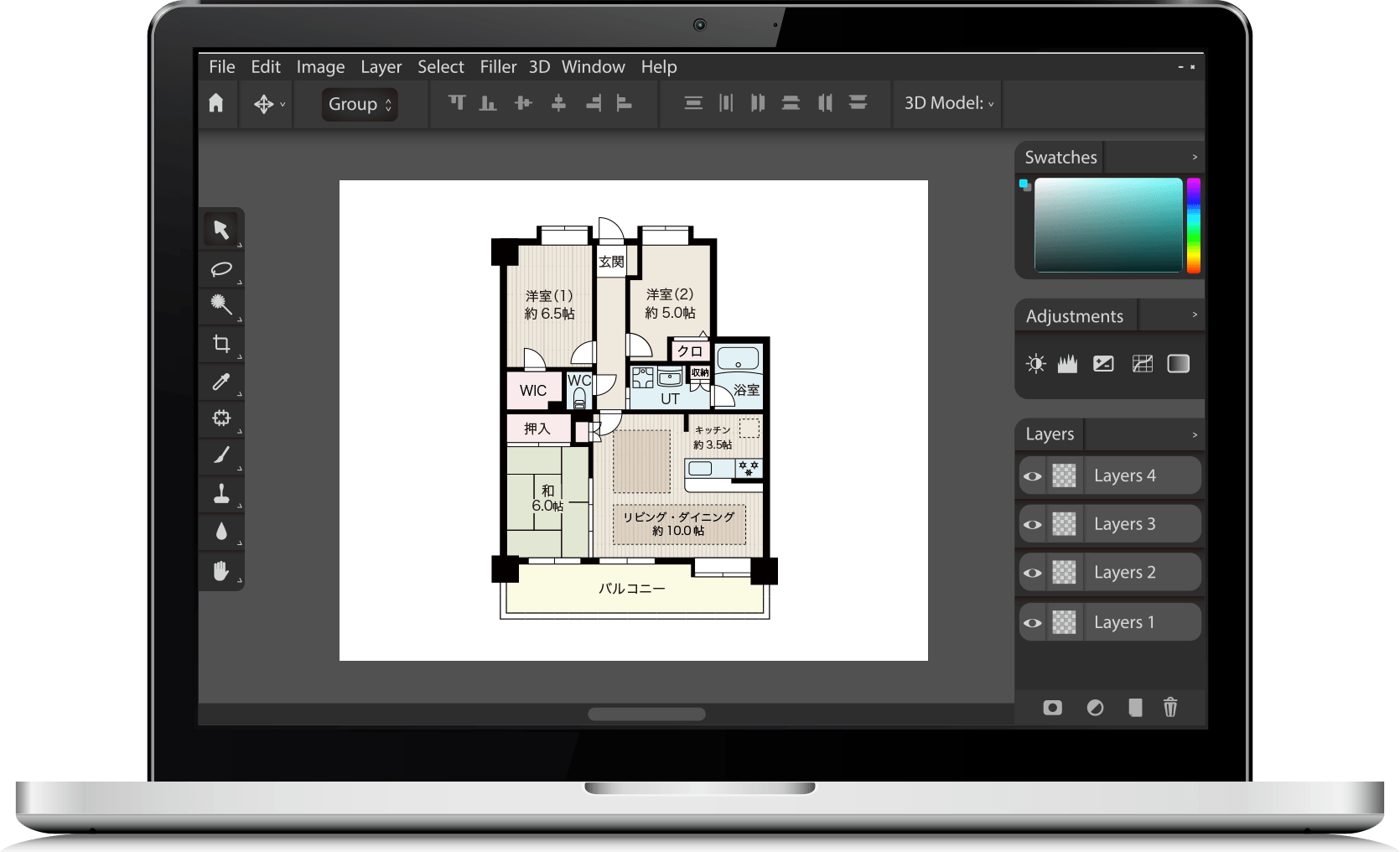This screenshot has height=852, width=1400.
Task: Open the Filler menu
Action: click(x=498, y=67)
